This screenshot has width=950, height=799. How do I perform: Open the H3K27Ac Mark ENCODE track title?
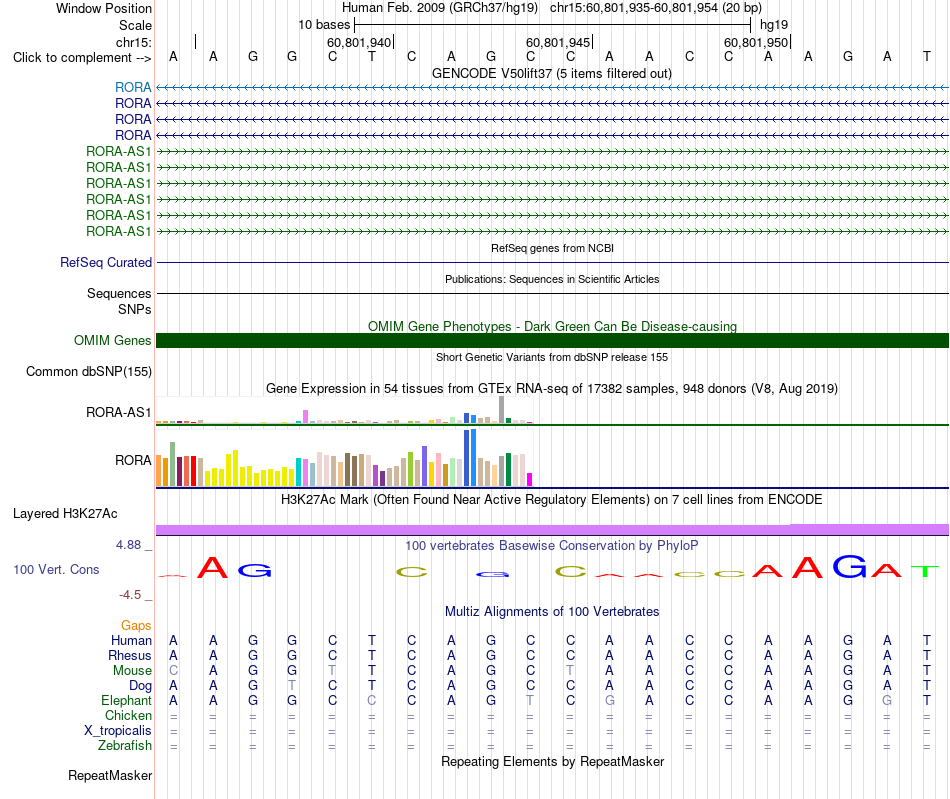[x=552, y=500]
